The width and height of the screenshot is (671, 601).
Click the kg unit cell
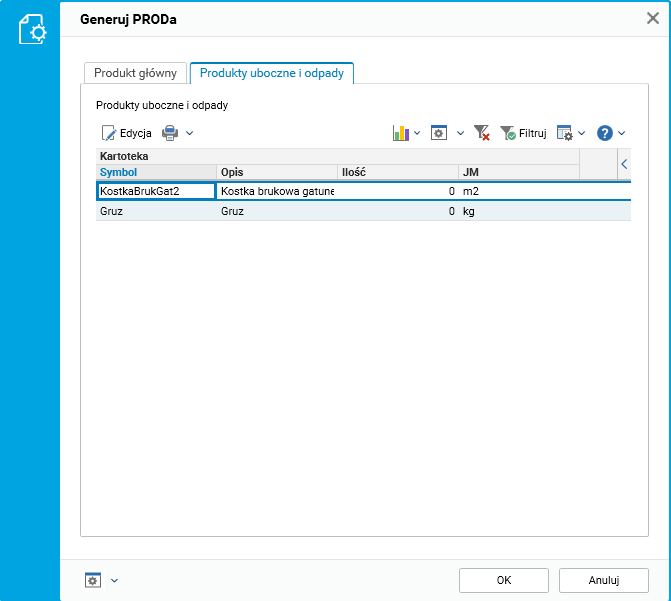point(519,211)
